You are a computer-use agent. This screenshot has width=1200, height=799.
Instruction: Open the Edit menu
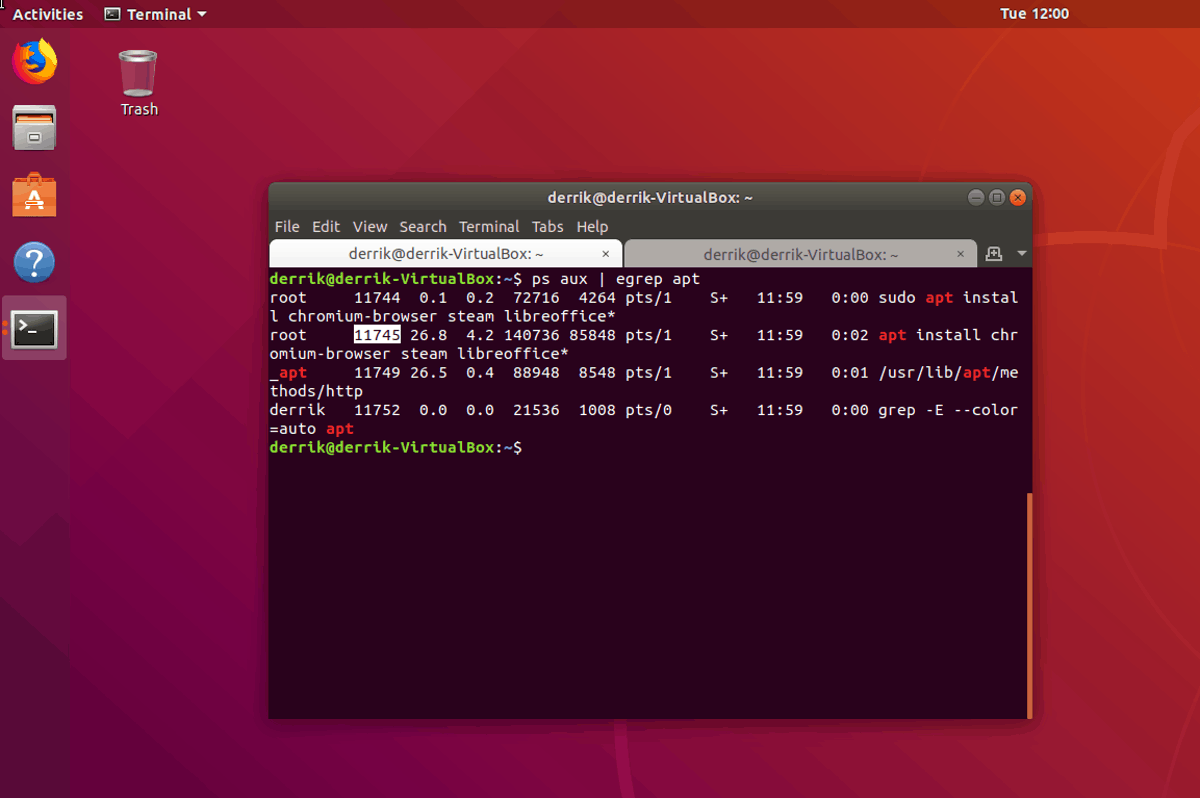click(x=326, y=226)
